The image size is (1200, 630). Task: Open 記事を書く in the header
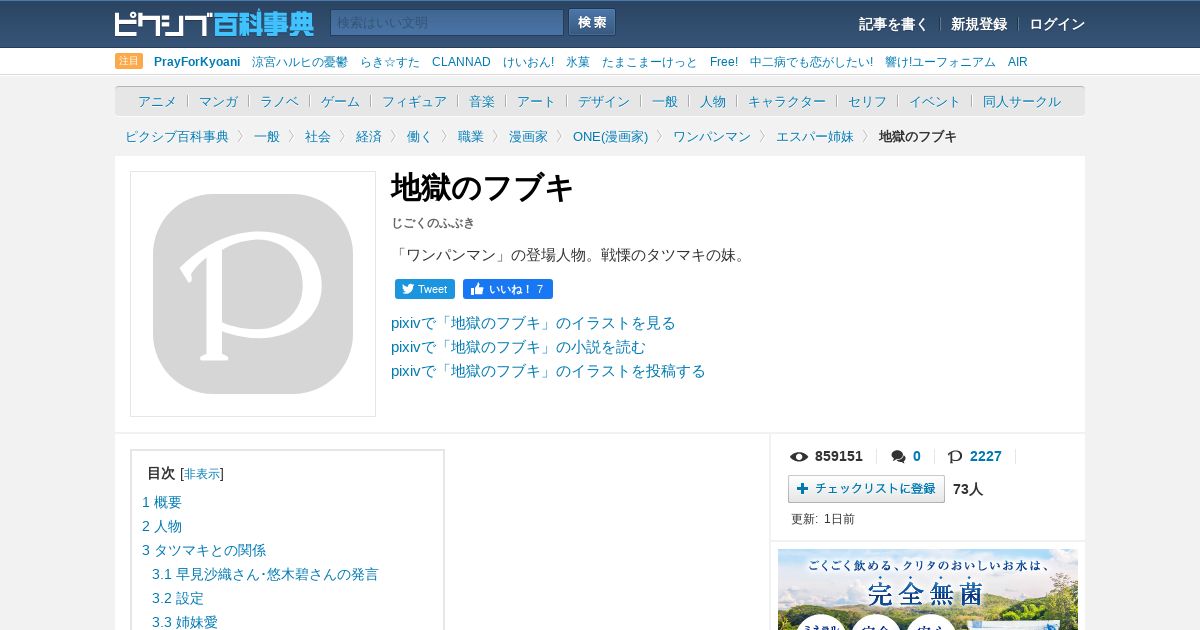click(893, 24)
